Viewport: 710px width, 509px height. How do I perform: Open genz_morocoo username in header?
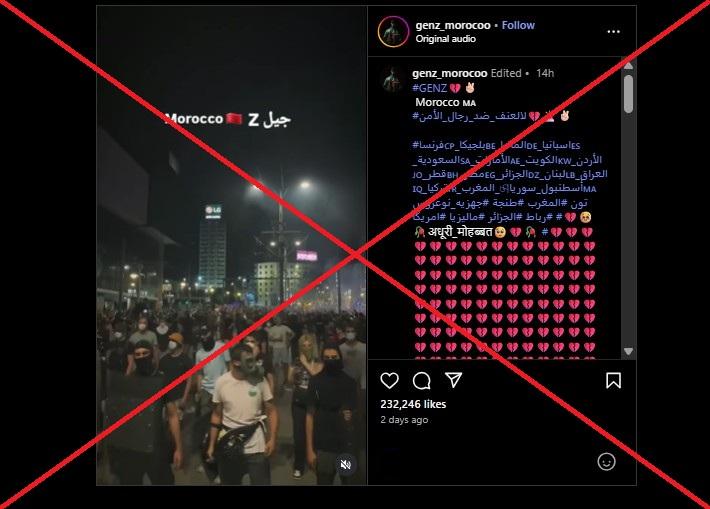click(x=453, y=25)
